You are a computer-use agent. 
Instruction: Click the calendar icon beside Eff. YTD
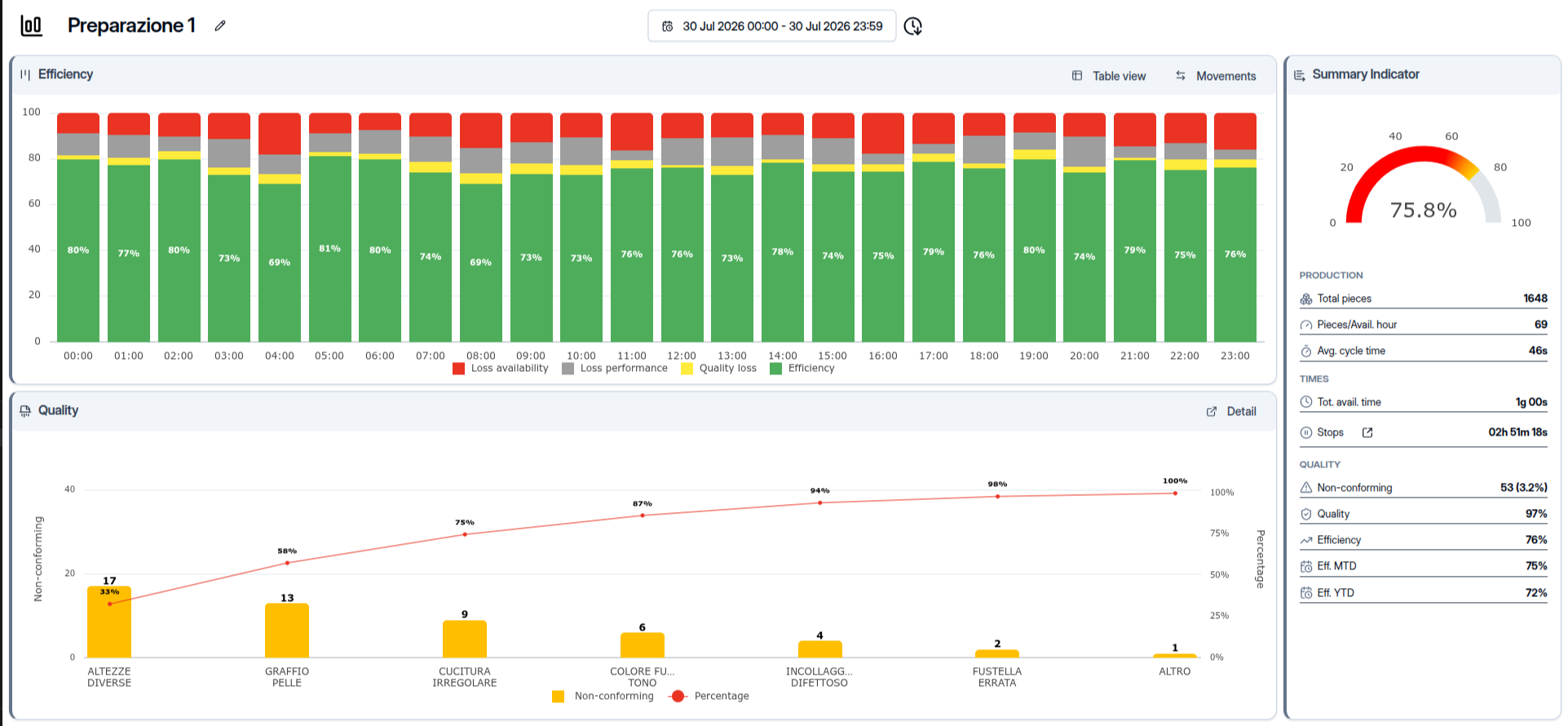(x=1306, y=593)
